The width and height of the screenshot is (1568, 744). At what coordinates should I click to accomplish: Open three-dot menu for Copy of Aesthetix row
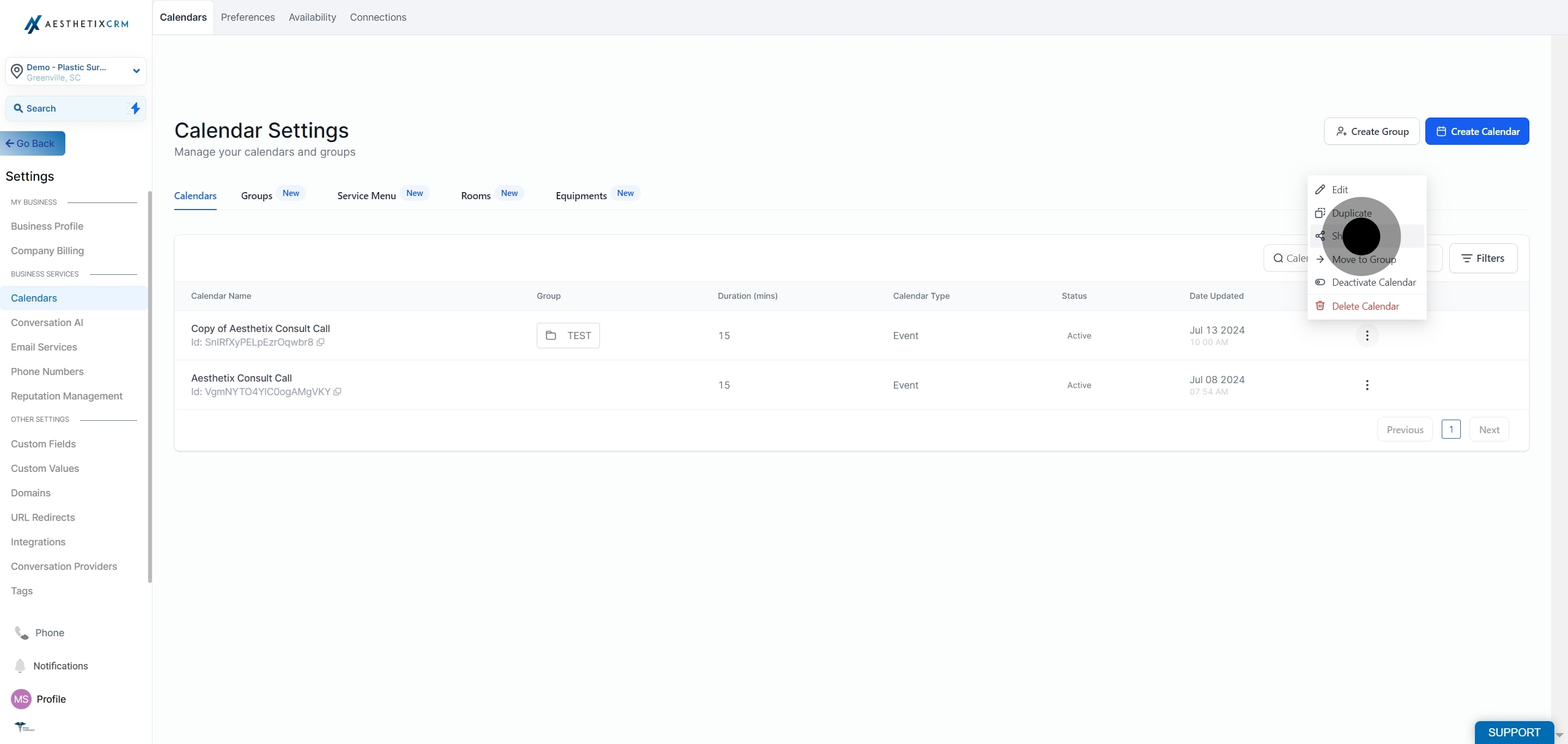pos(1367,336)
